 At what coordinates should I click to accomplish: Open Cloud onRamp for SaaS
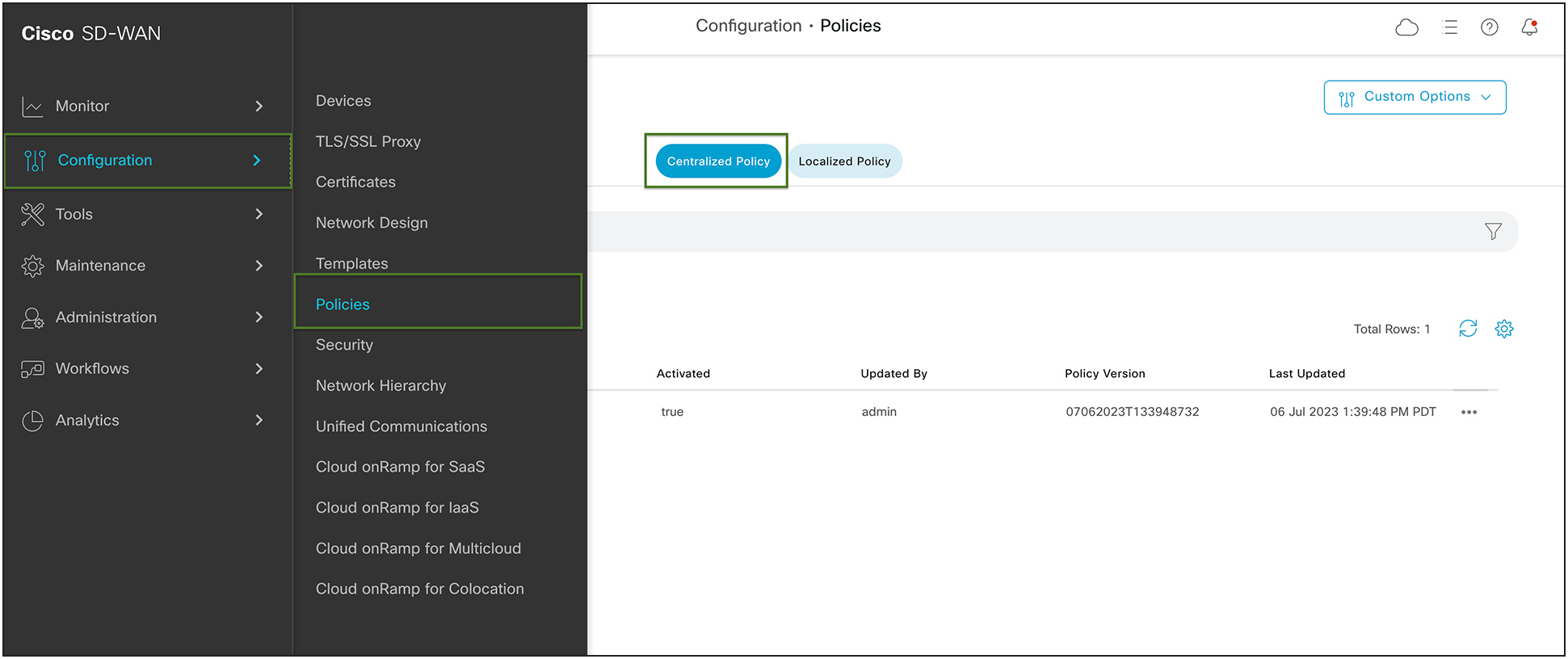tap(400, 467)
